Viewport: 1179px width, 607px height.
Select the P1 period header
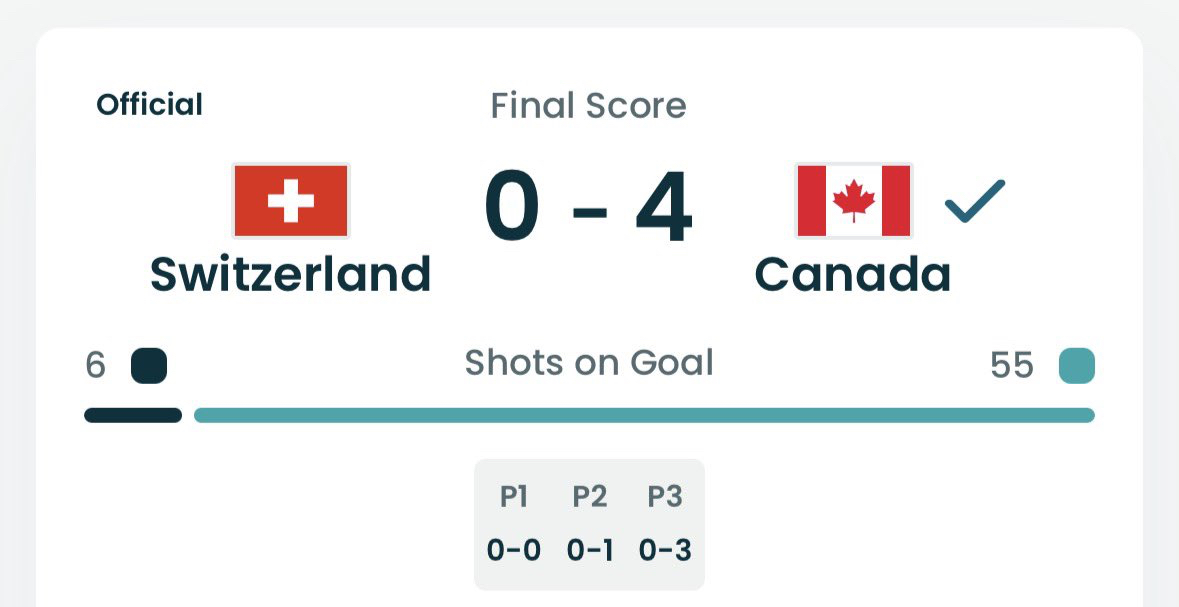tap(514, 497)
